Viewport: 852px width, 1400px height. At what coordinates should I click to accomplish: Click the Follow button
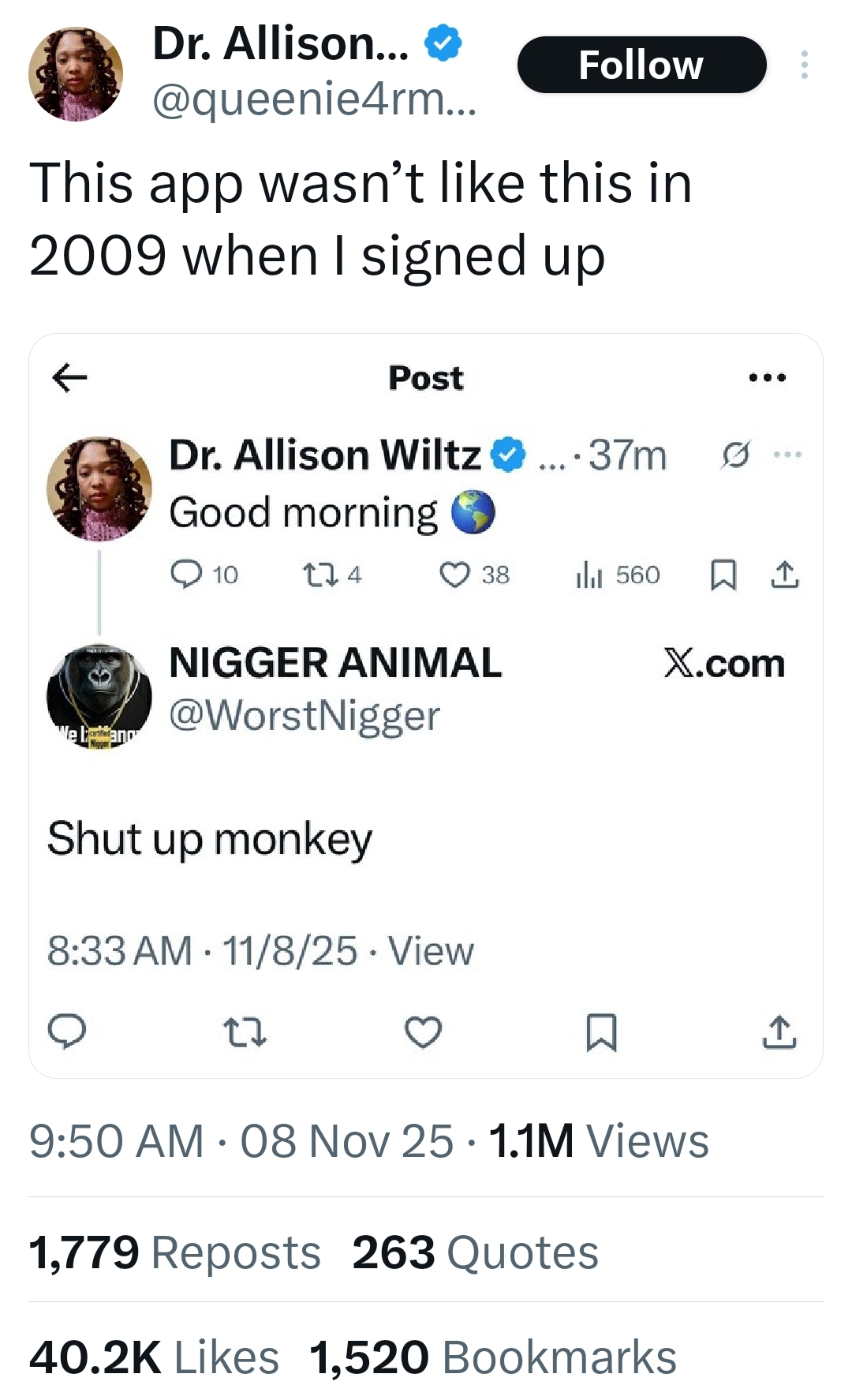coord(641,65)
